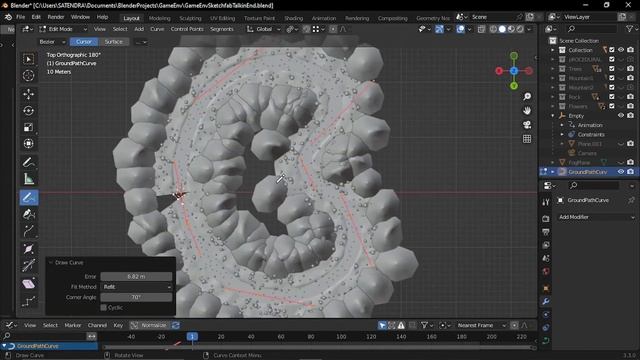Viewport: 640px width, 360px height.
Task: Collapse the Empty object tree
Action: 553,116
